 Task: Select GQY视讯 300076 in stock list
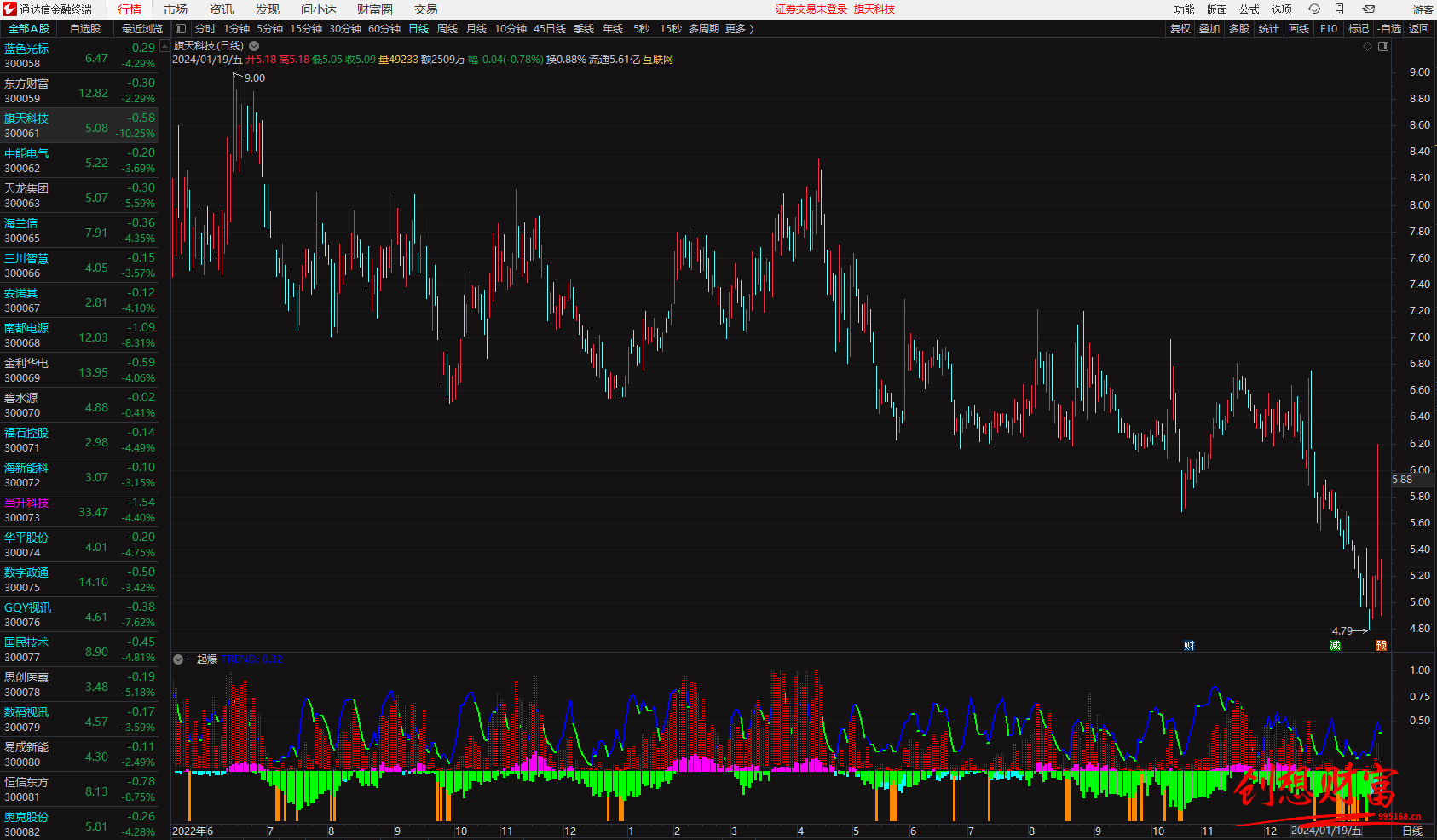(x=79, y=614)
